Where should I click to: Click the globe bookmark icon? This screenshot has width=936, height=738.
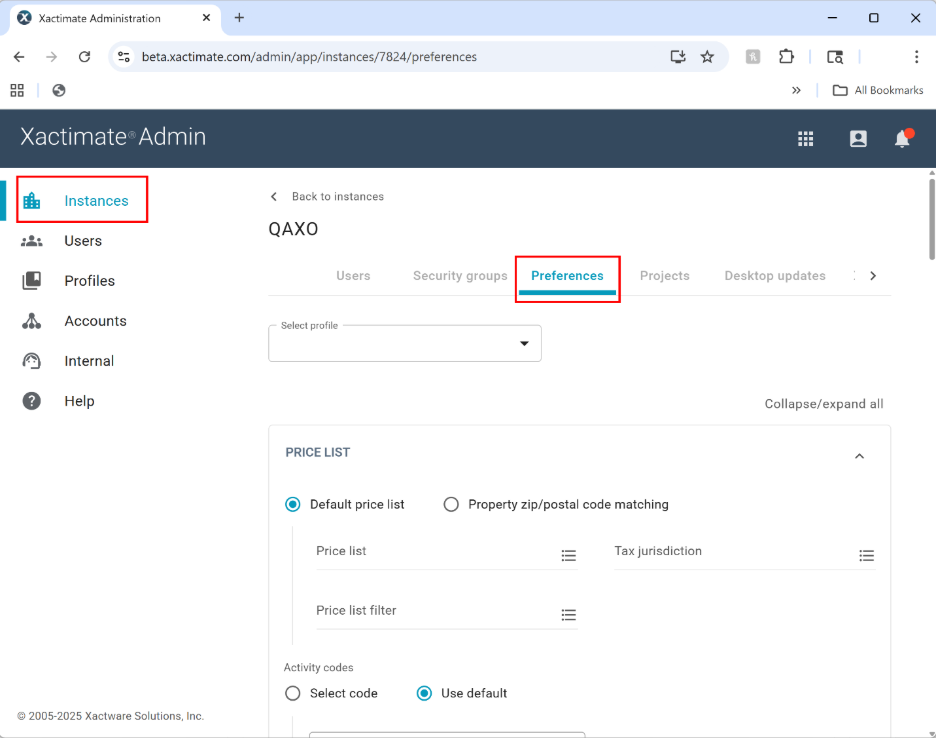58,90
